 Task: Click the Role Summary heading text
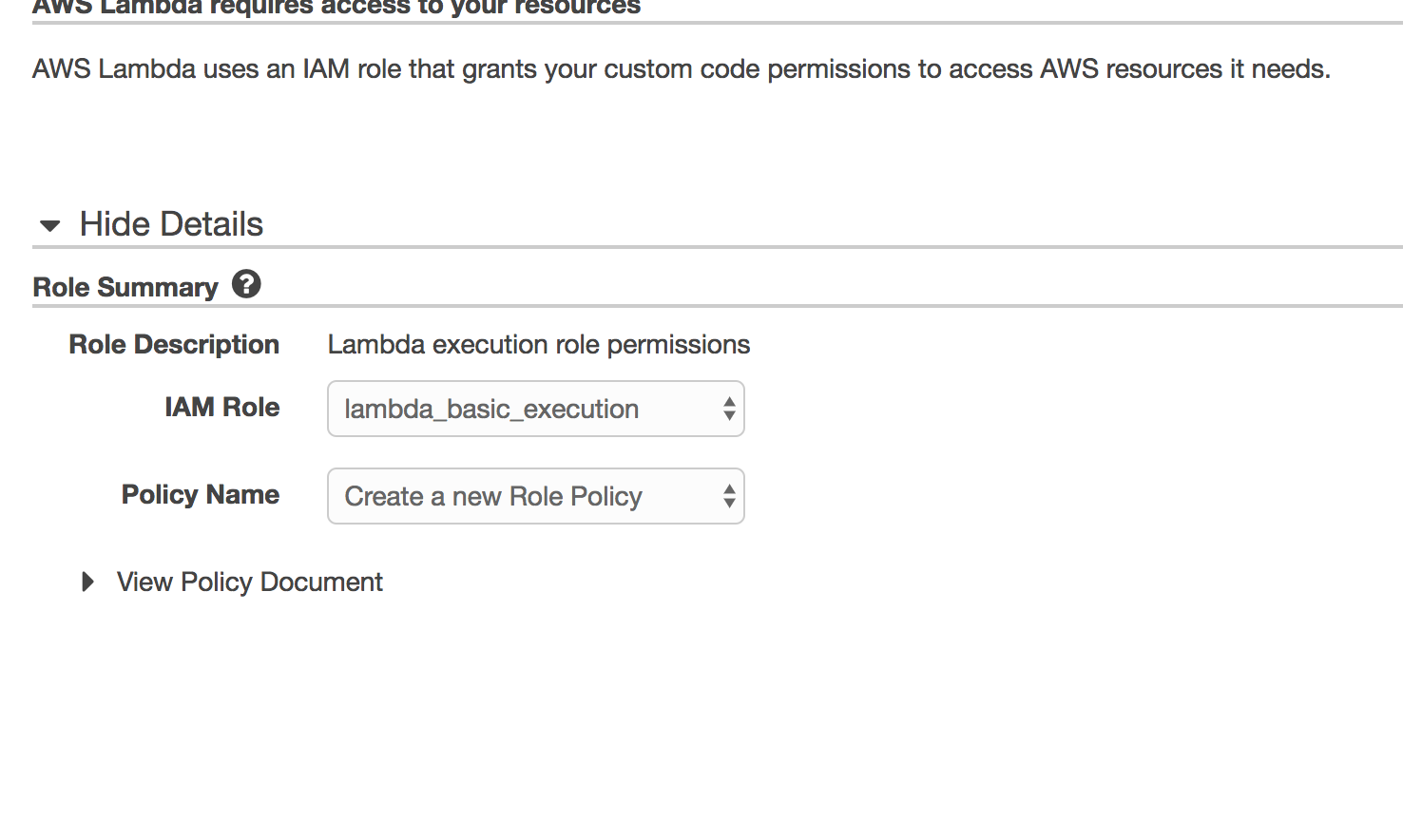point(125,287)
